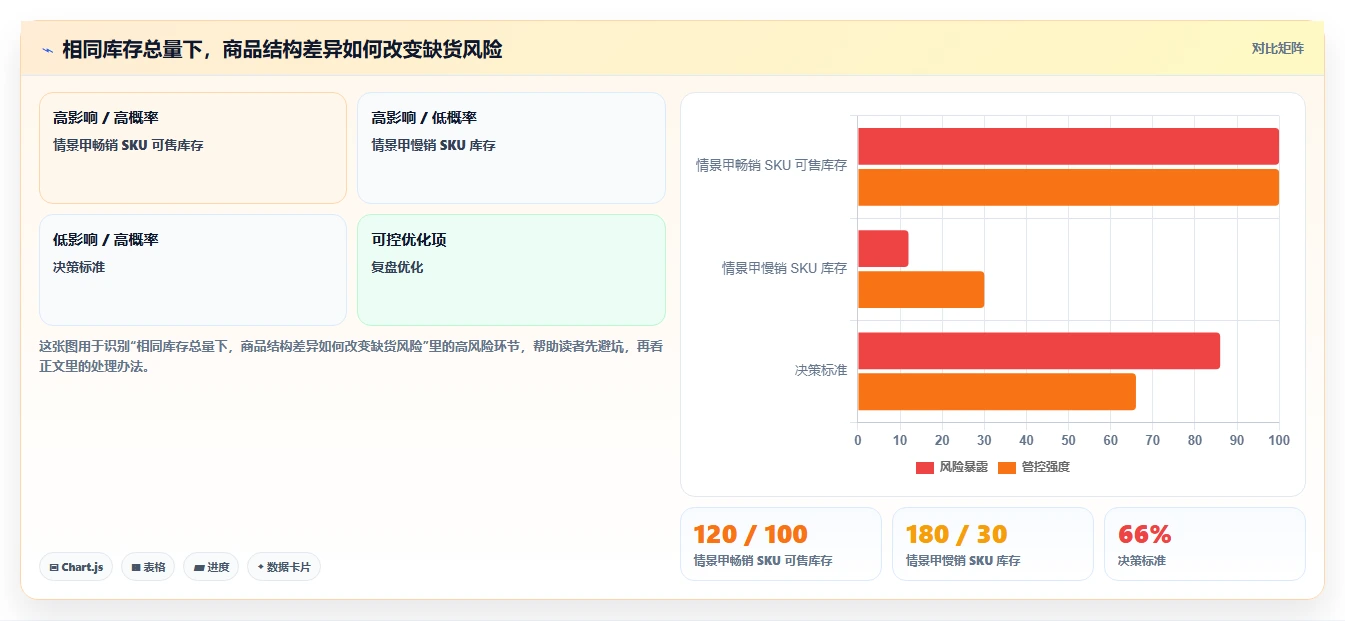
Task: Select the 高影响 / 高概率 card
Action: [193, 148]
